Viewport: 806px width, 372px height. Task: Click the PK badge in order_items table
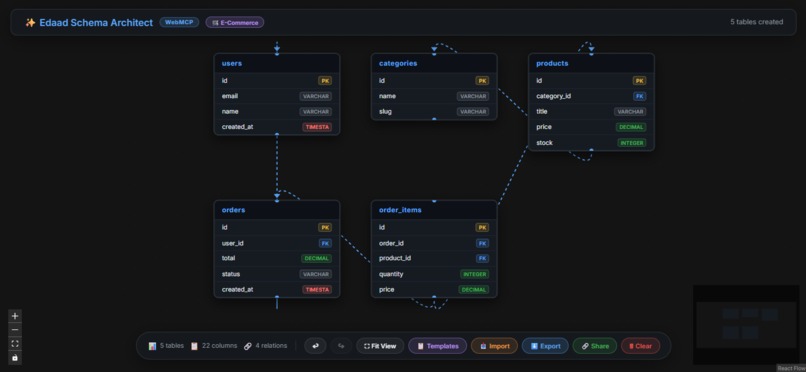482,227
